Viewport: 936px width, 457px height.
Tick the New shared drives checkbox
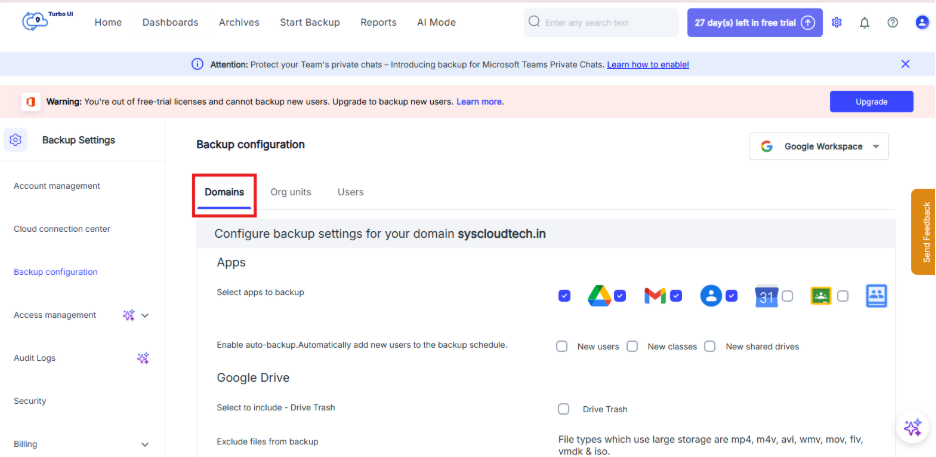pos(709,346)
